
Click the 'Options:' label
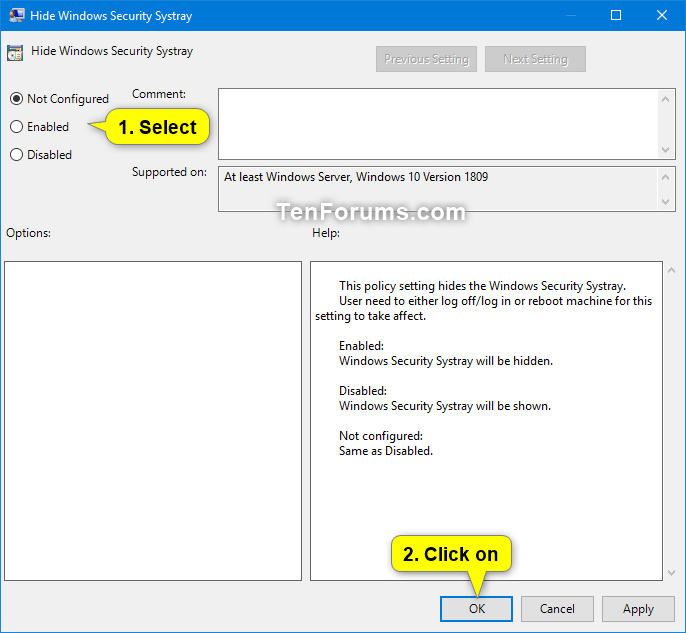pos(28,233)
